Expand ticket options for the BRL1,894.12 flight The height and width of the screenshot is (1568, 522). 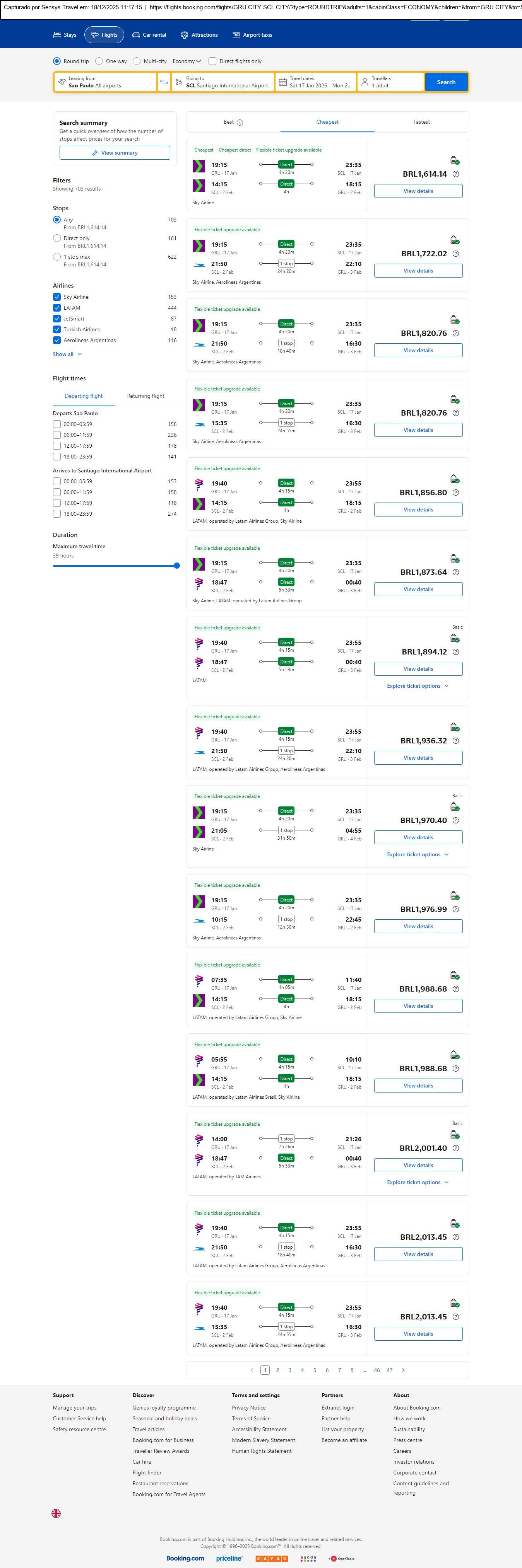point(418,686)
